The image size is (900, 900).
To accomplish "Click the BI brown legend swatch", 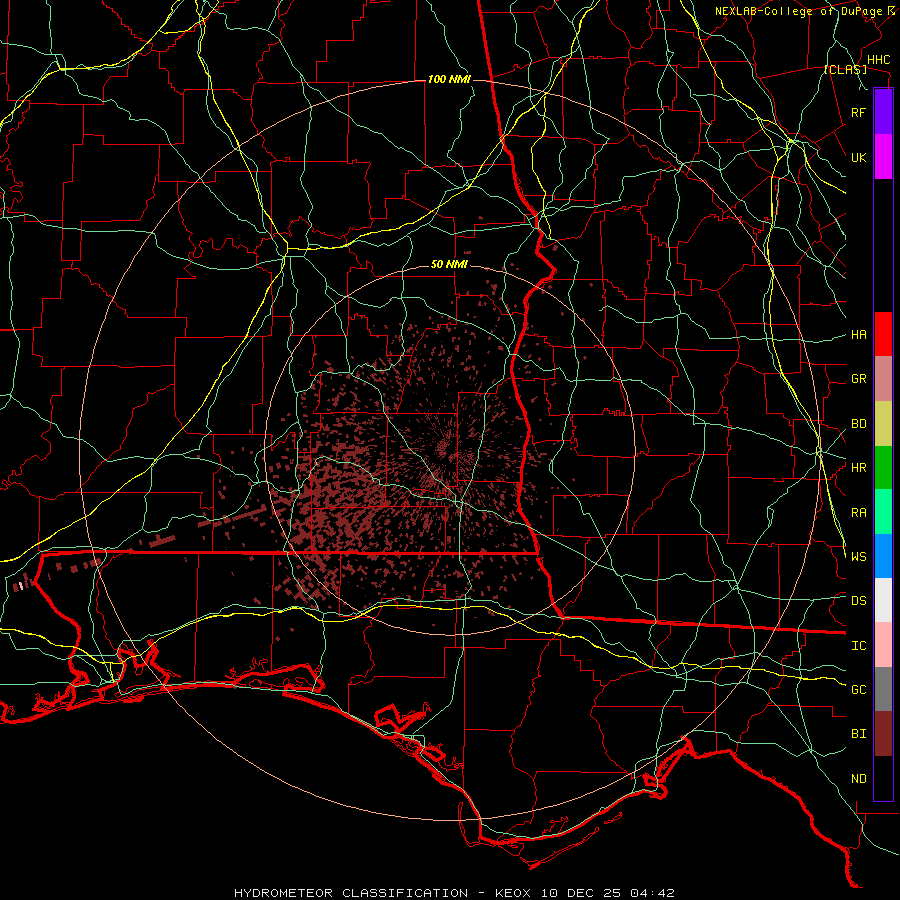I will tap(883, 734).
